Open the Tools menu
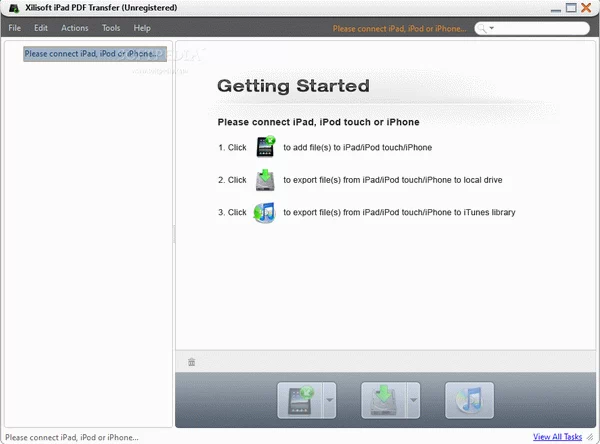This screenshot has height=444, width=600. point(111,28)
